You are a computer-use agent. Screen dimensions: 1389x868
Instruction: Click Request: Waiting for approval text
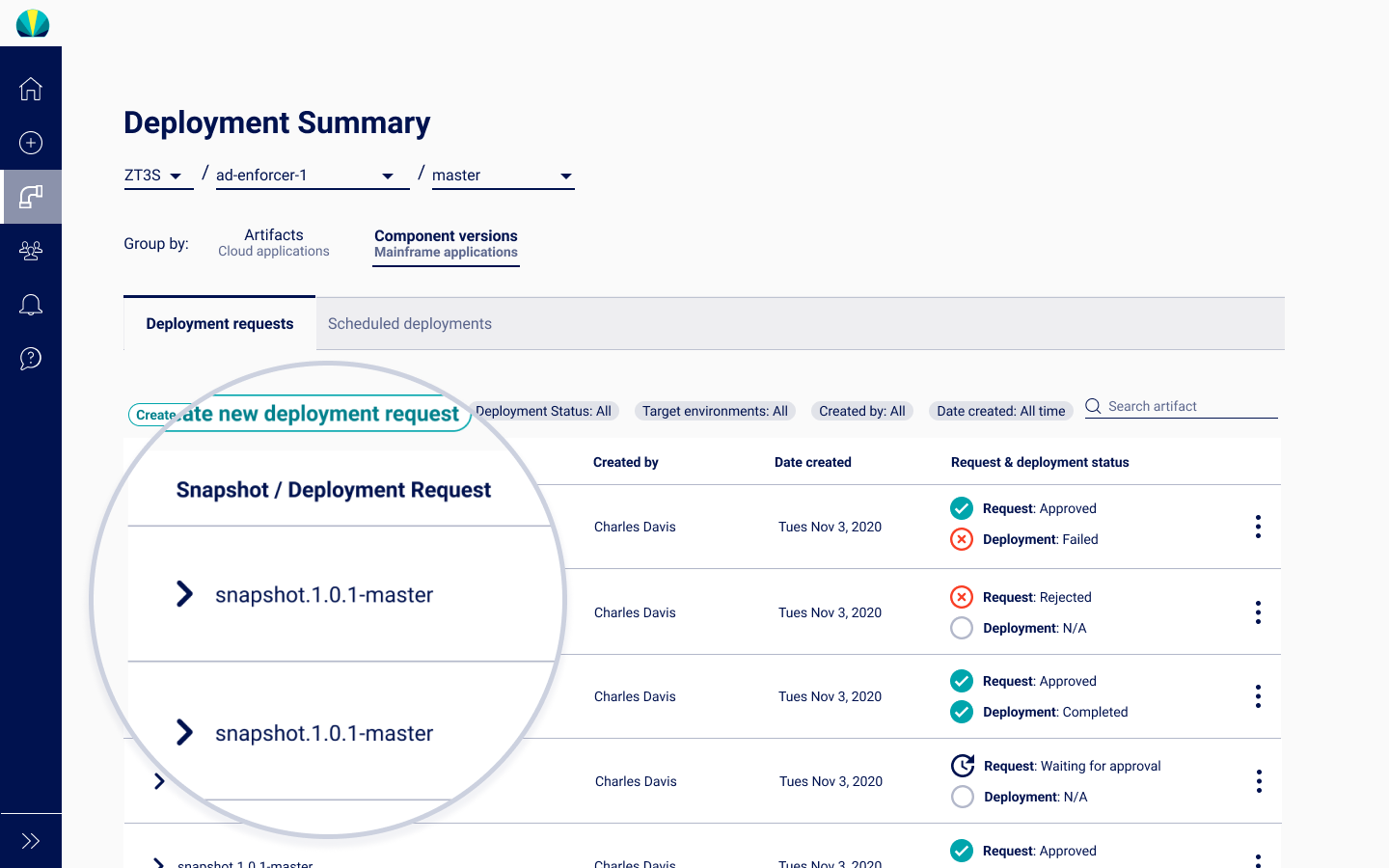click(x=1073, y=766)
